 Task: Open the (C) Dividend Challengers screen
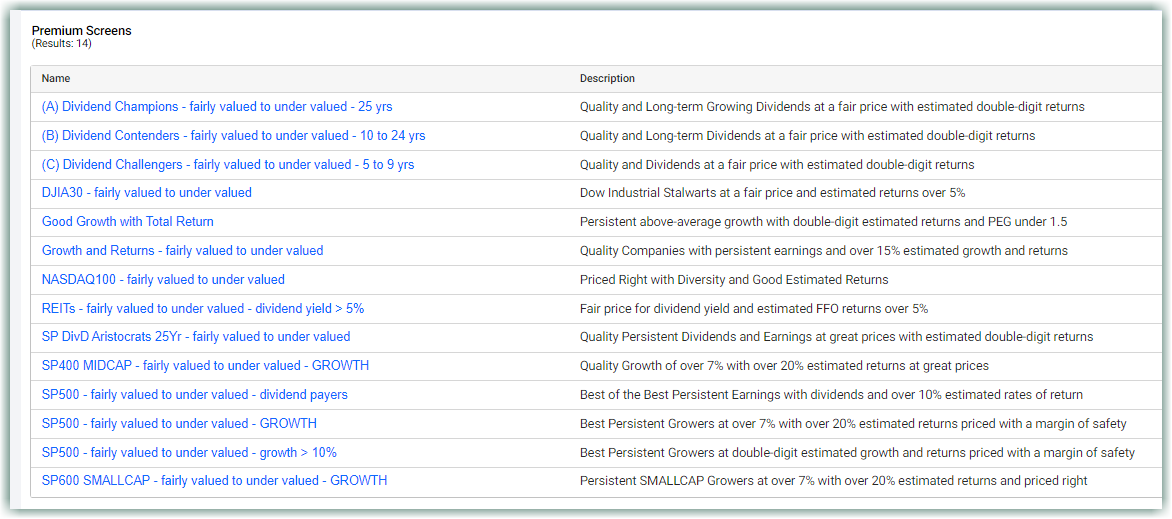[x=228, y=165]
